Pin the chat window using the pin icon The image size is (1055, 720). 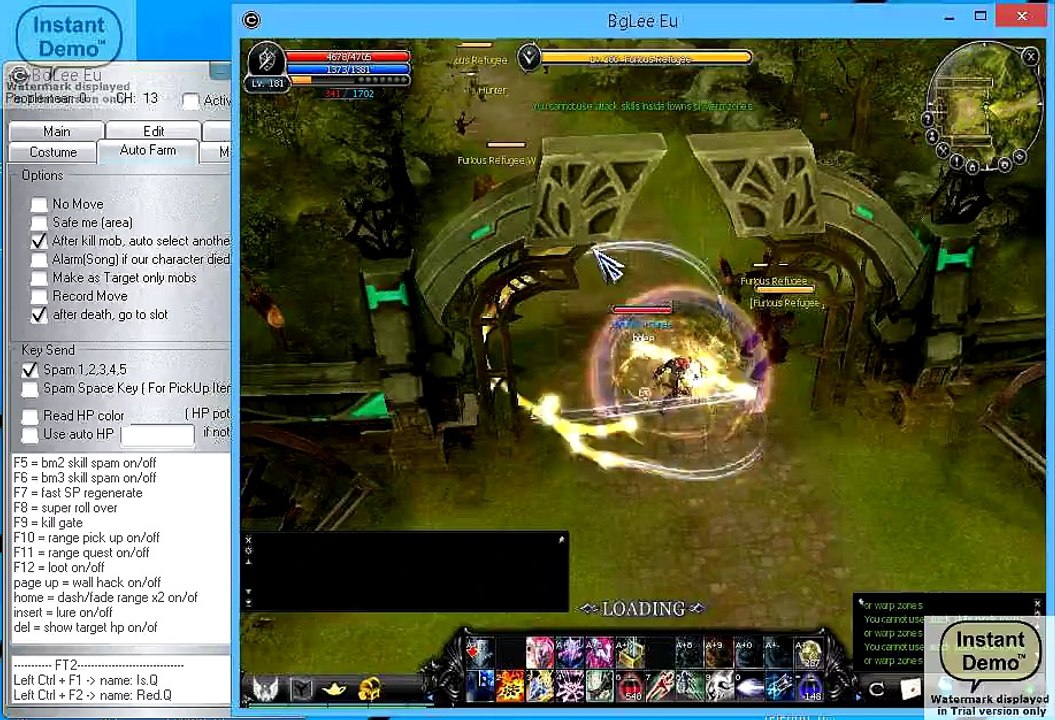coord(561,539)
